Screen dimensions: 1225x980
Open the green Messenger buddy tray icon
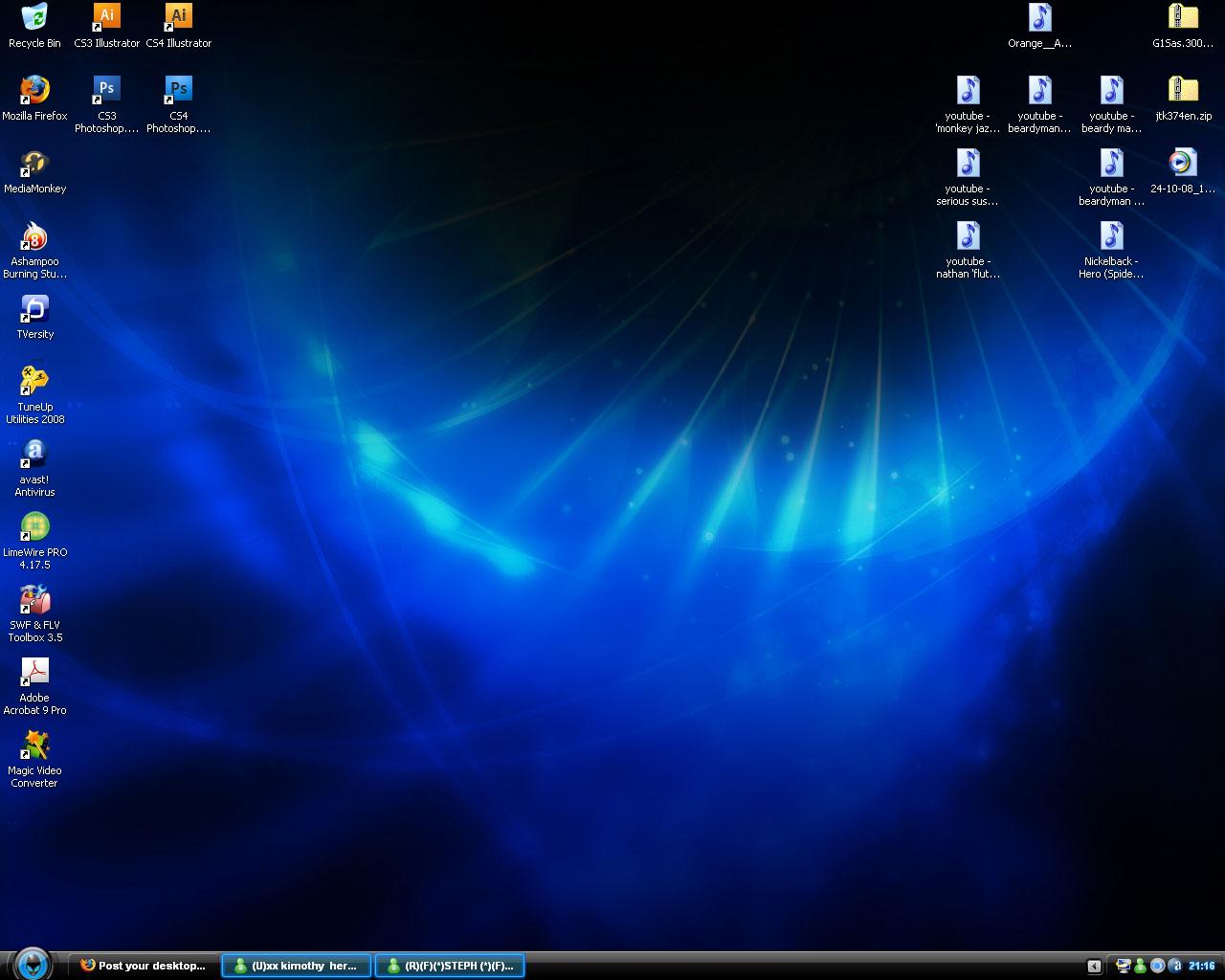coord(1140,967)
